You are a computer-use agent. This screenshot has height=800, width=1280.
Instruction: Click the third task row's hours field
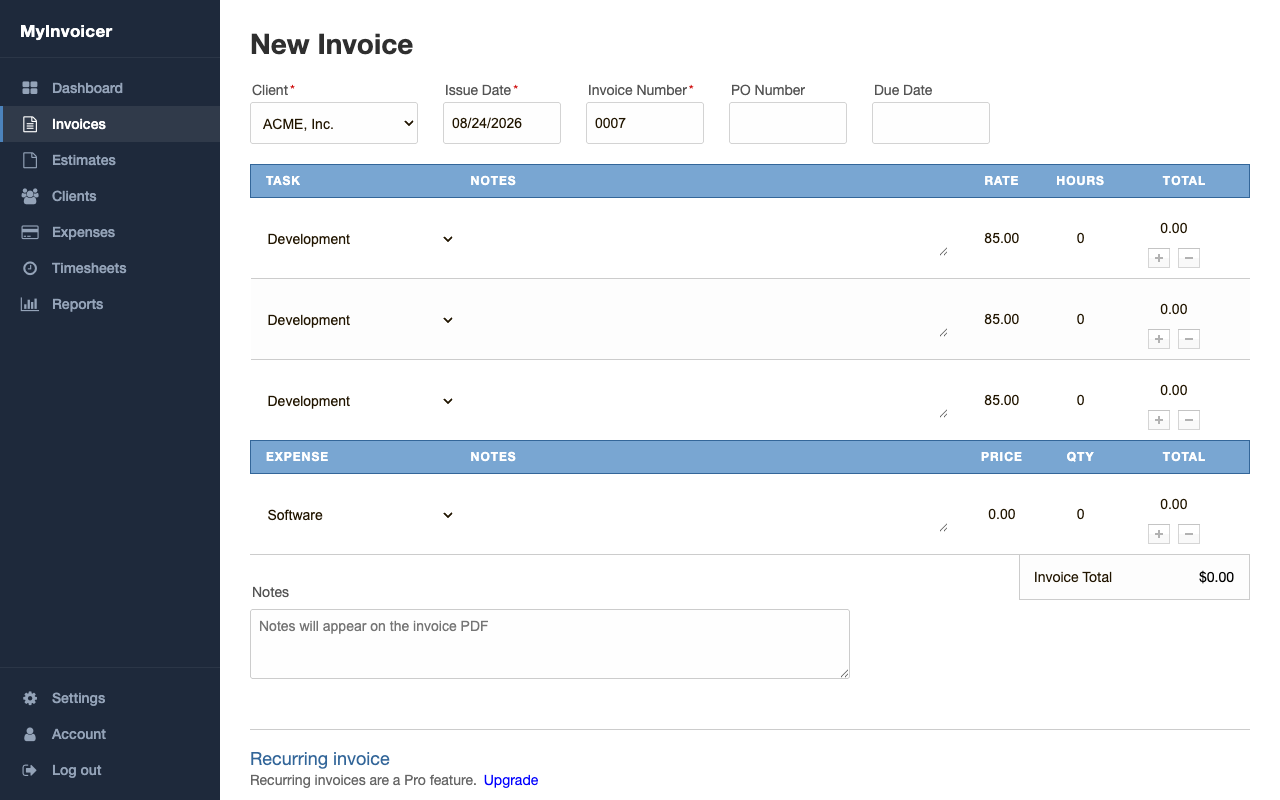click(1080, 400)
